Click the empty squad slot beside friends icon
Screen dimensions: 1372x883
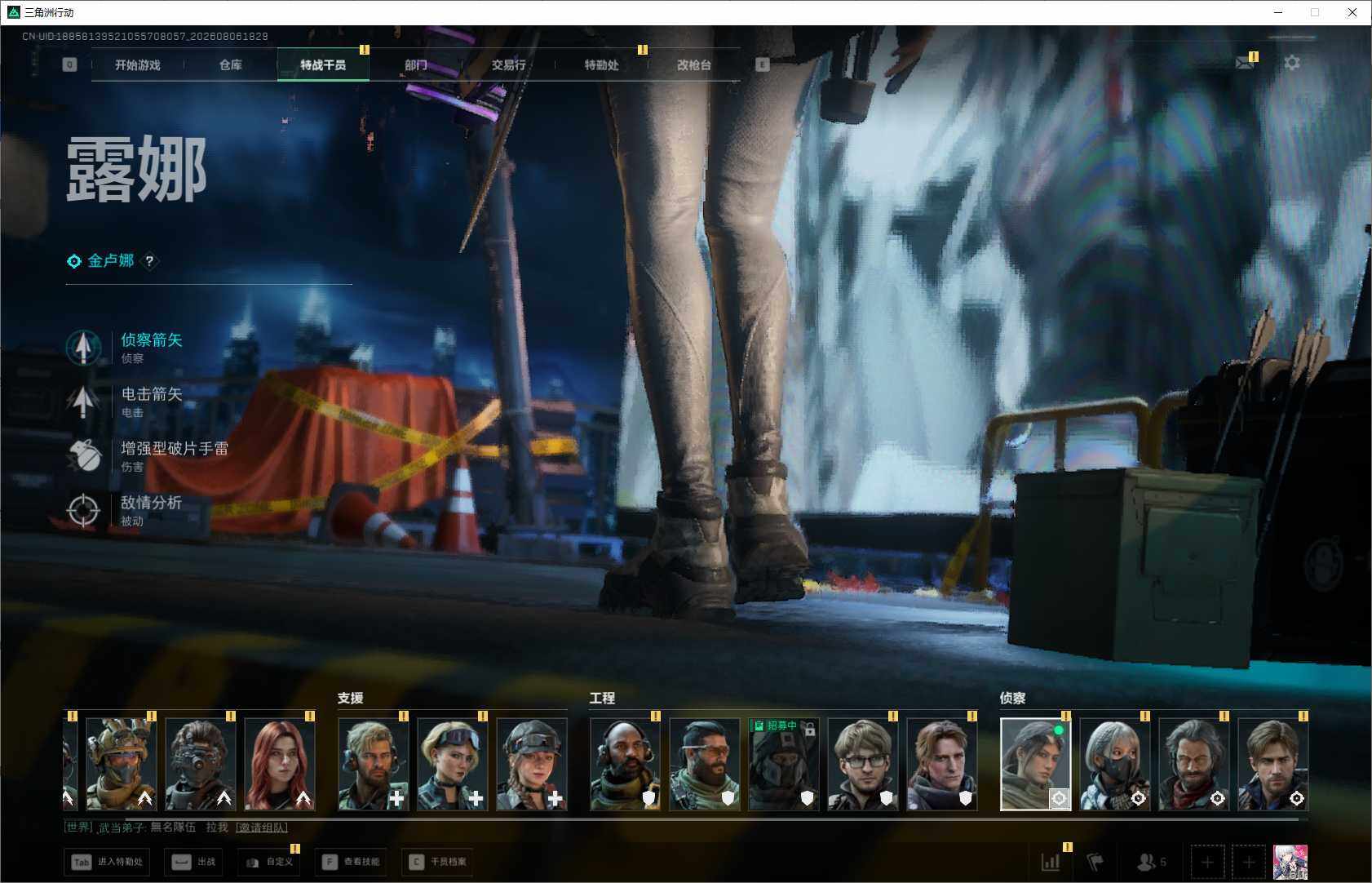(1207, 862)
